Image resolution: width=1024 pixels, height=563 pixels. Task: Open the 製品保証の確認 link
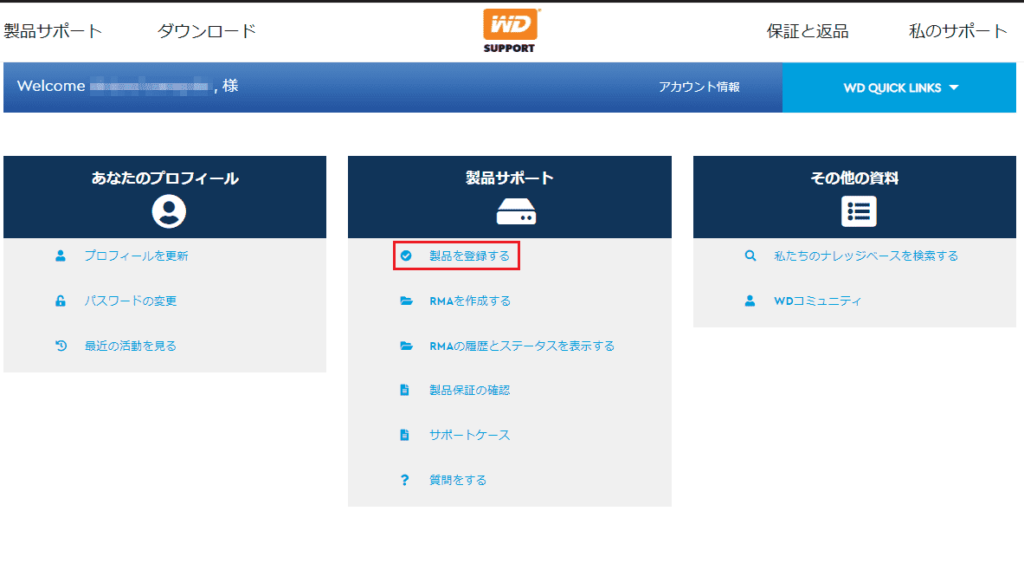click(x=470, y=390)
